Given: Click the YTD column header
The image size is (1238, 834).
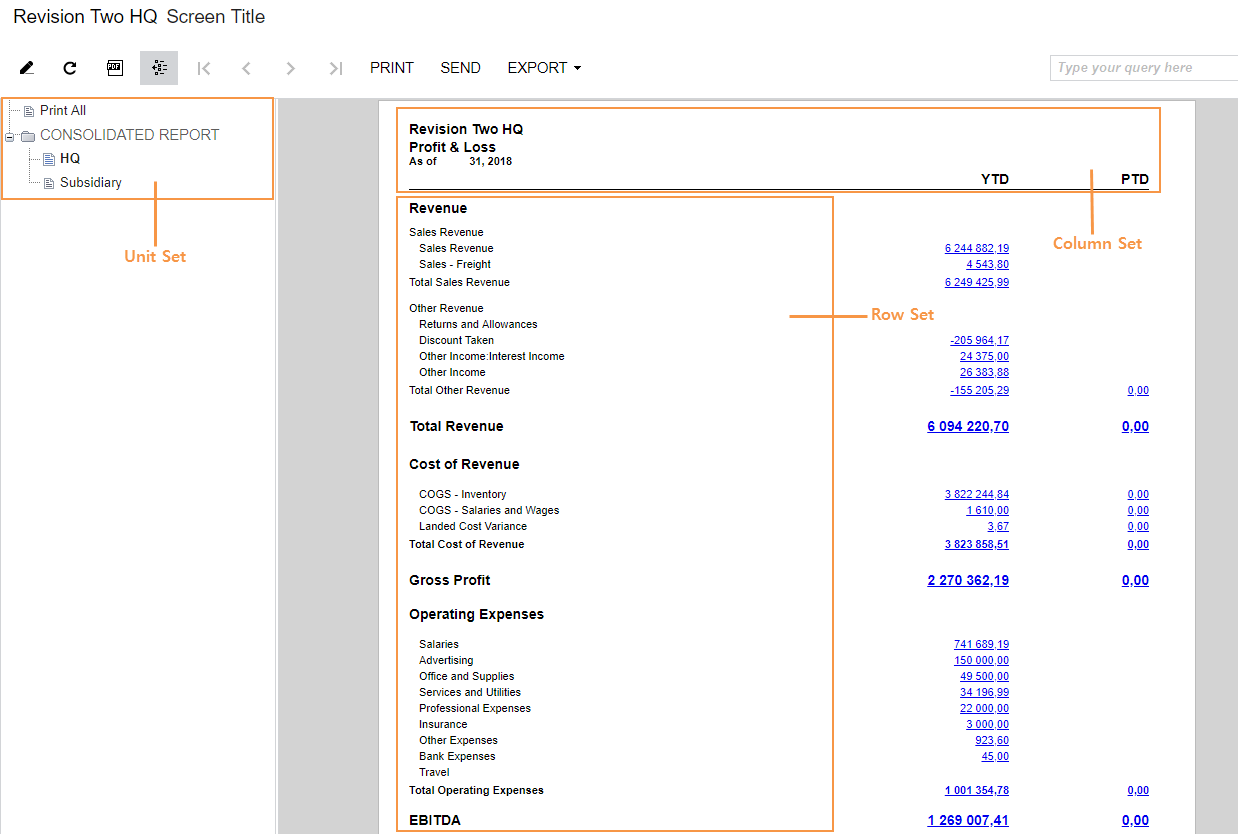Looking at the screenshot, I should click(995, 179).
